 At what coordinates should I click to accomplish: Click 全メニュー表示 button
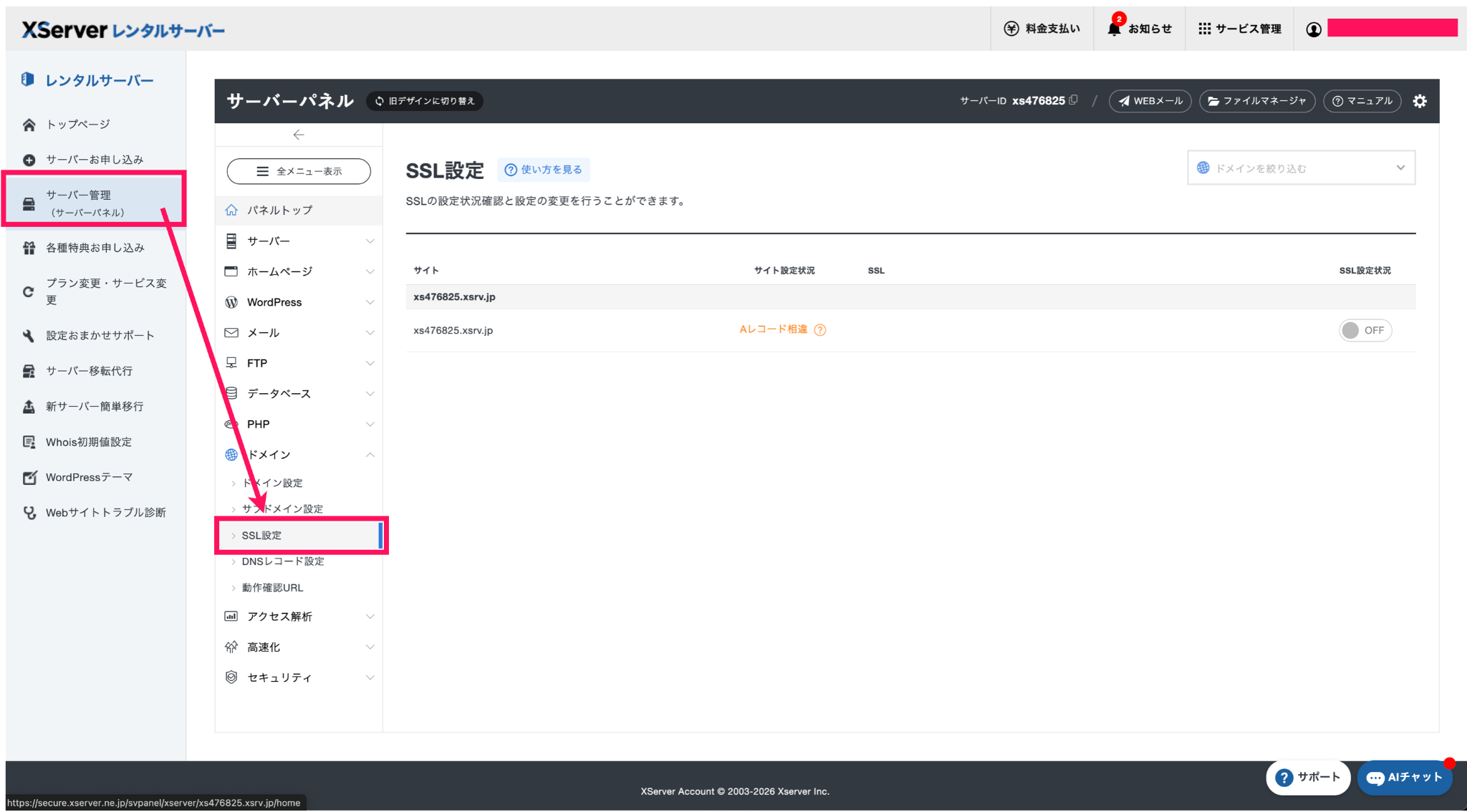[x=299, y=171]
